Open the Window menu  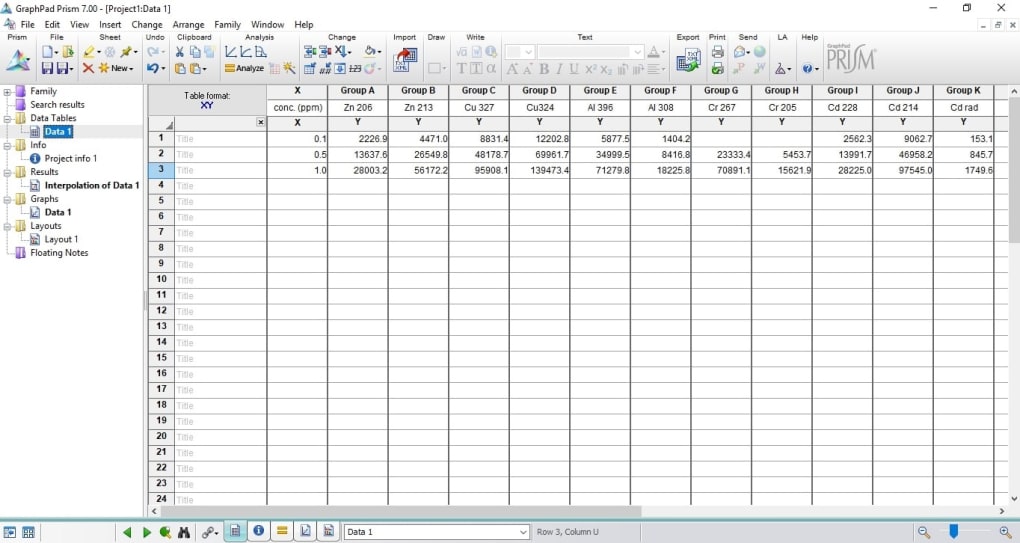[x=267, y=25]
